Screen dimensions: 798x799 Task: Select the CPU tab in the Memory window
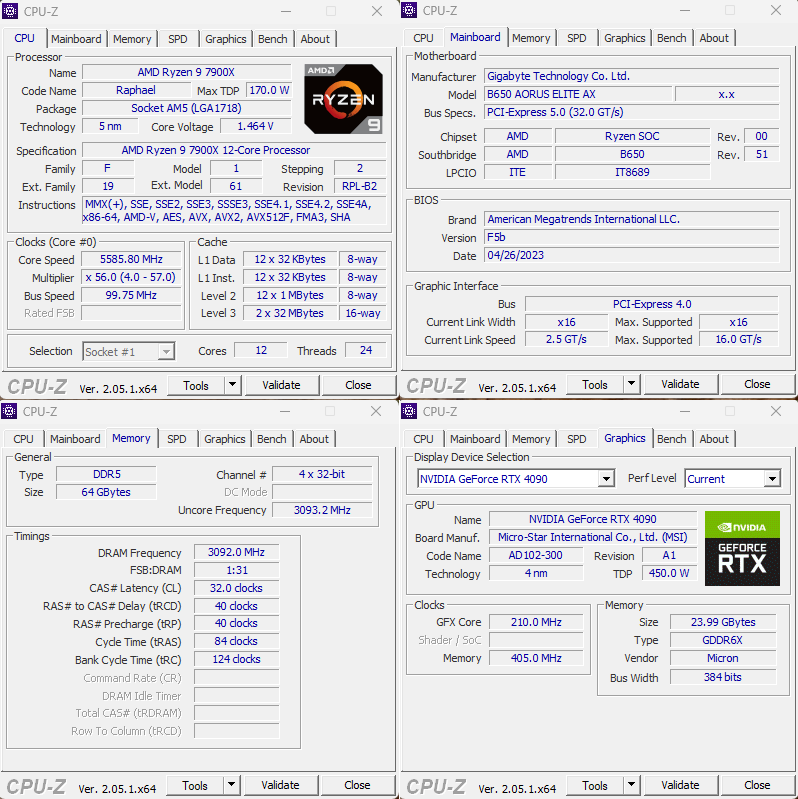pos(23,439)
